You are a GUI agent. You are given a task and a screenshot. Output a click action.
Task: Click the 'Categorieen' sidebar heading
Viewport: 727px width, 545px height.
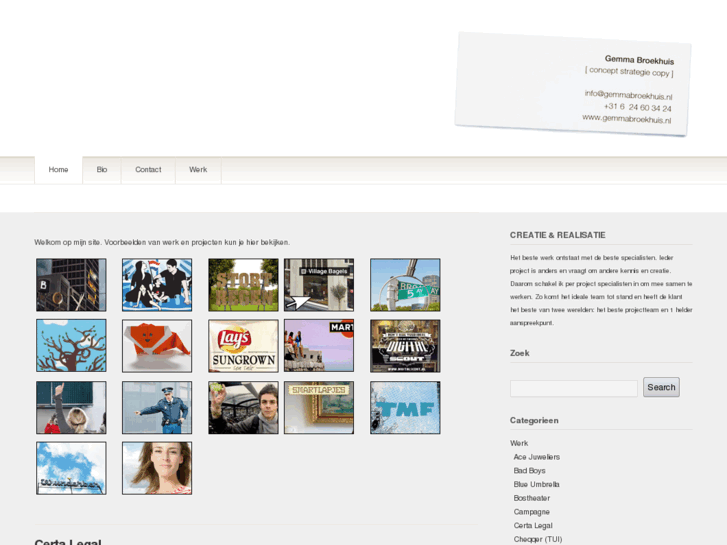click(534, 420)
